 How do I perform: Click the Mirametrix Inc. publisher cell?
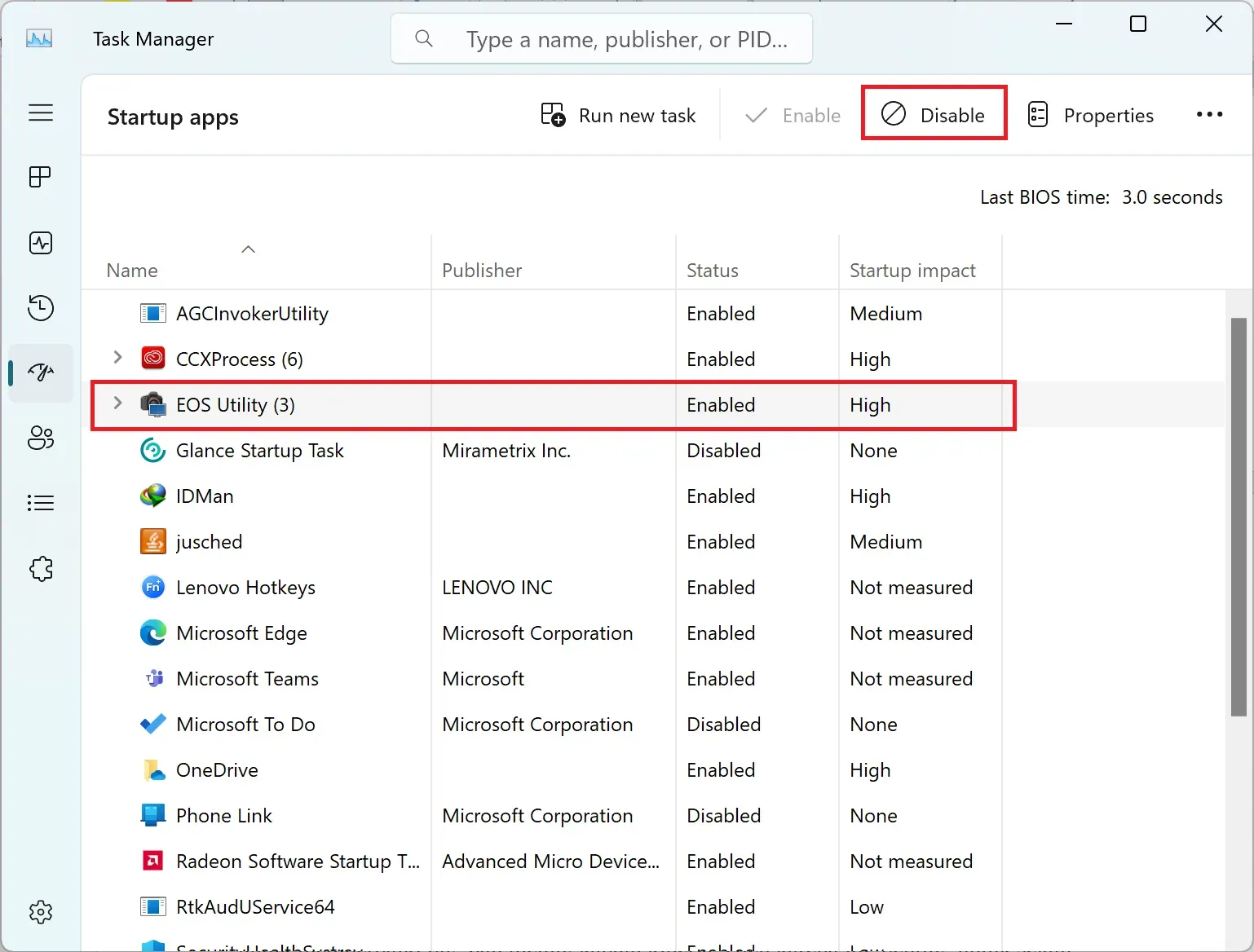click(506, 450)
